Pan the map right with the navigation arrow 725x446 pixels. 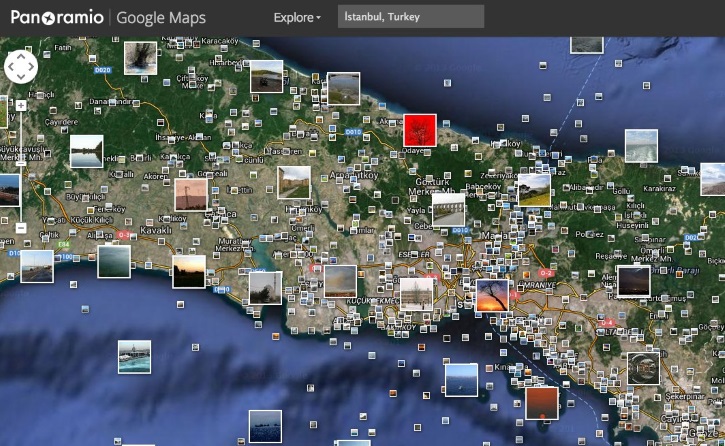(x=31, y=67)
